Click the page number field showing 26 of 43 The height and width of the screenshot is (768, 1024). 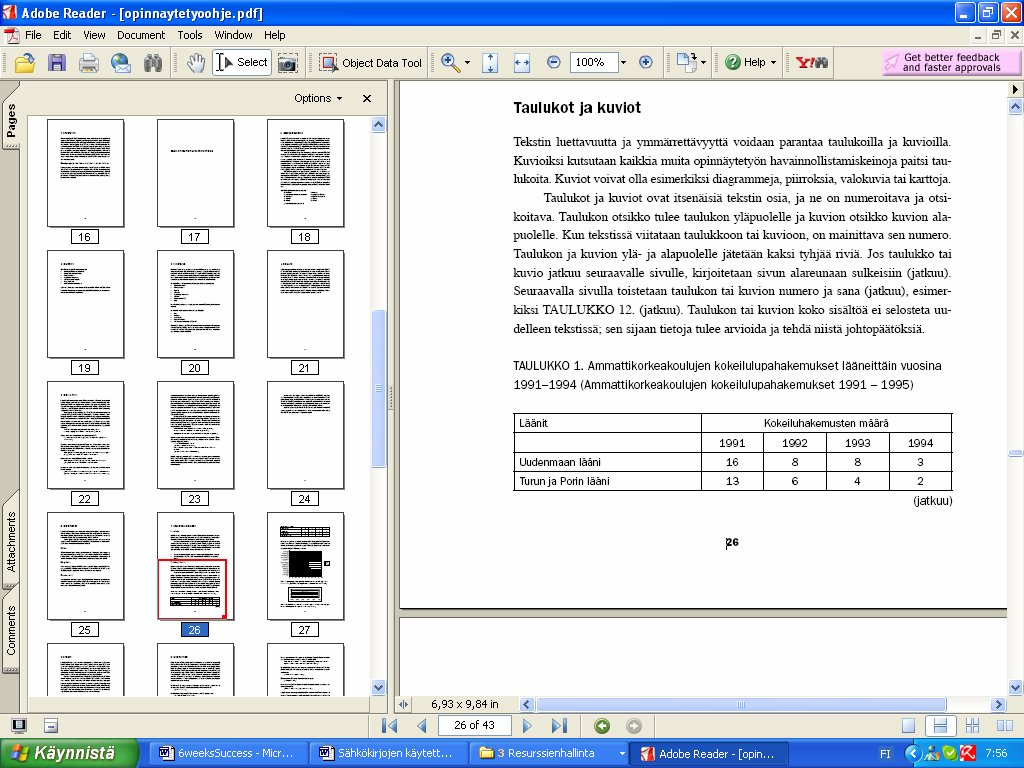pos(475,726)
